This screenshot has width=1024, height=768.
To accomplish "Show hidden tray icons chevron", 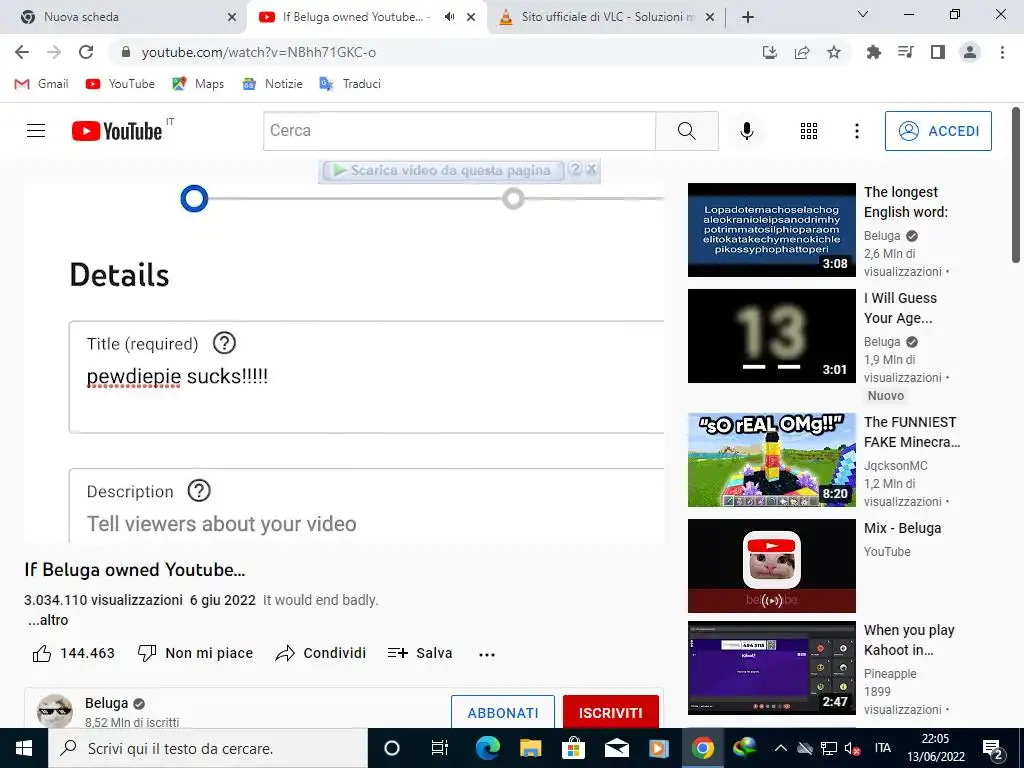I will (x=780, y=748).
